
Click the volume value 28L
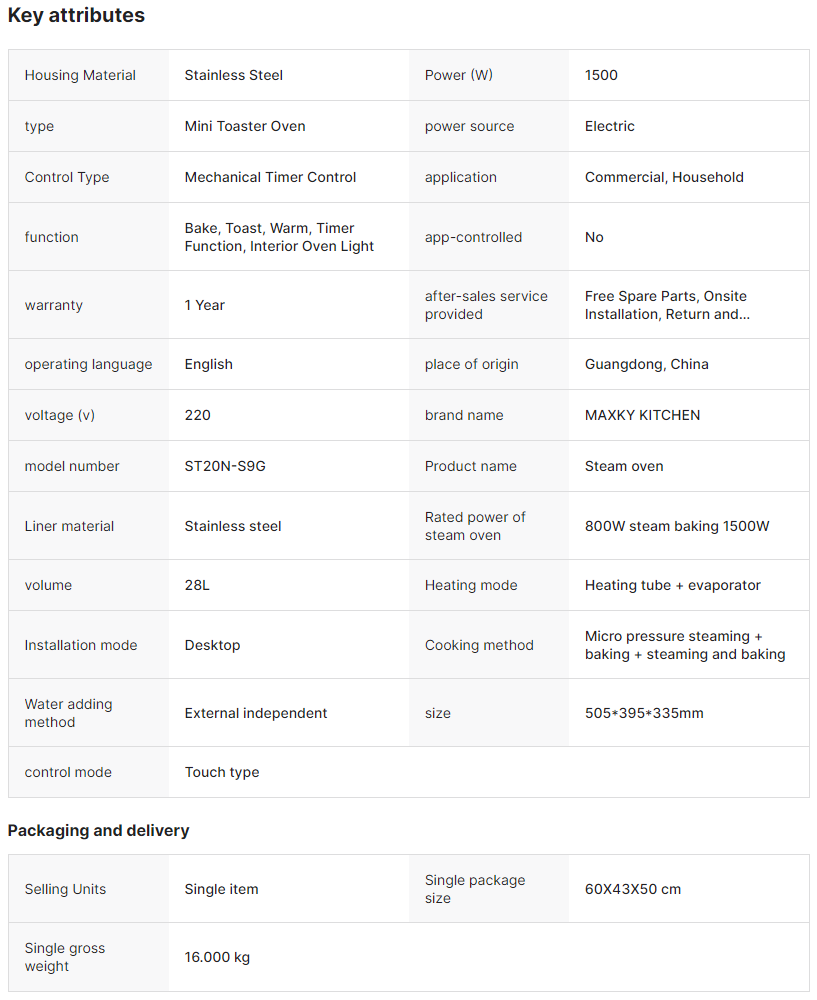point(197,585)
